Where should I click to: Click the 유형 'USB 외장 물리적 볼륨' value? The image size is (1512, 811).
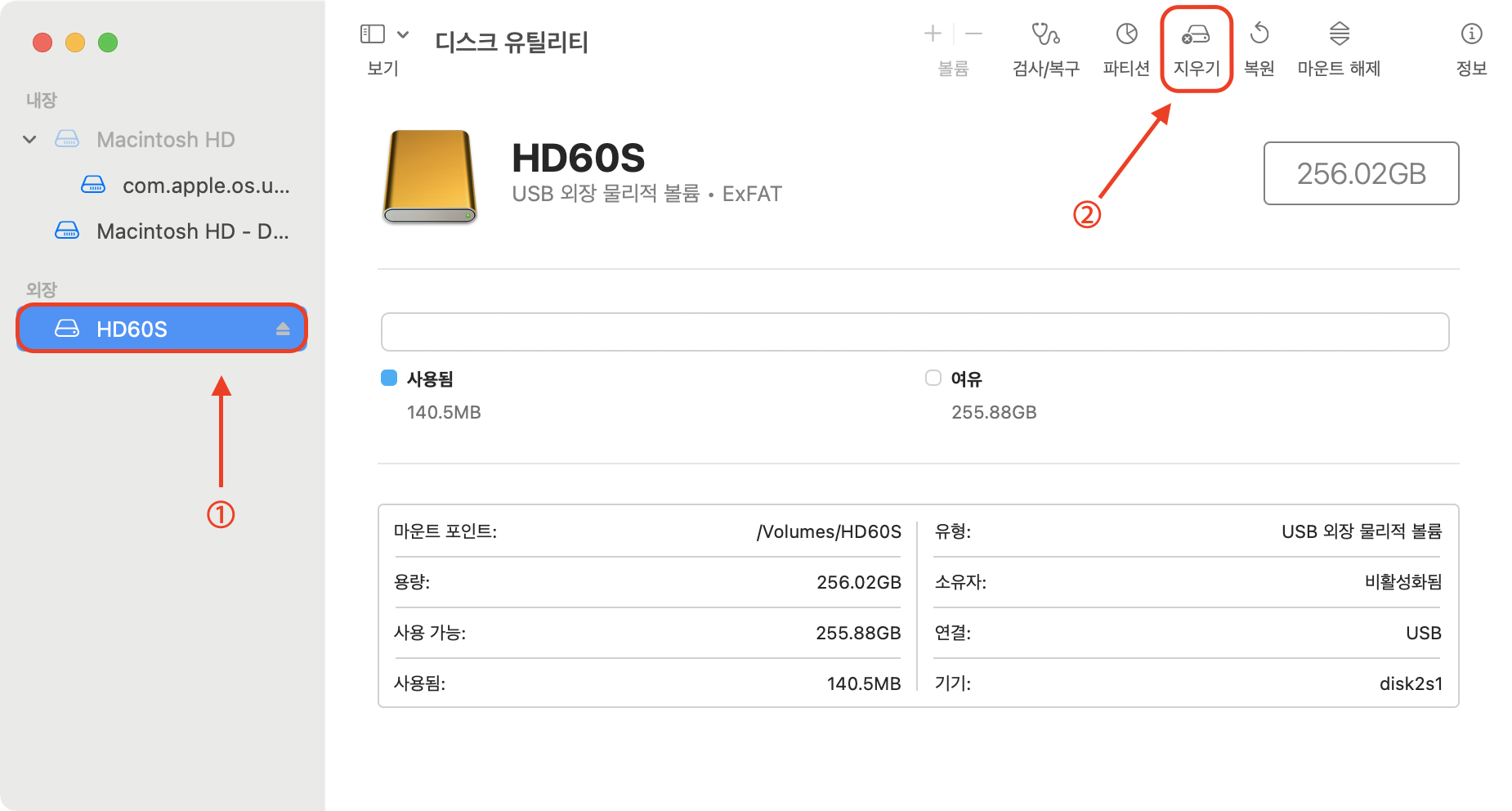1362,531
